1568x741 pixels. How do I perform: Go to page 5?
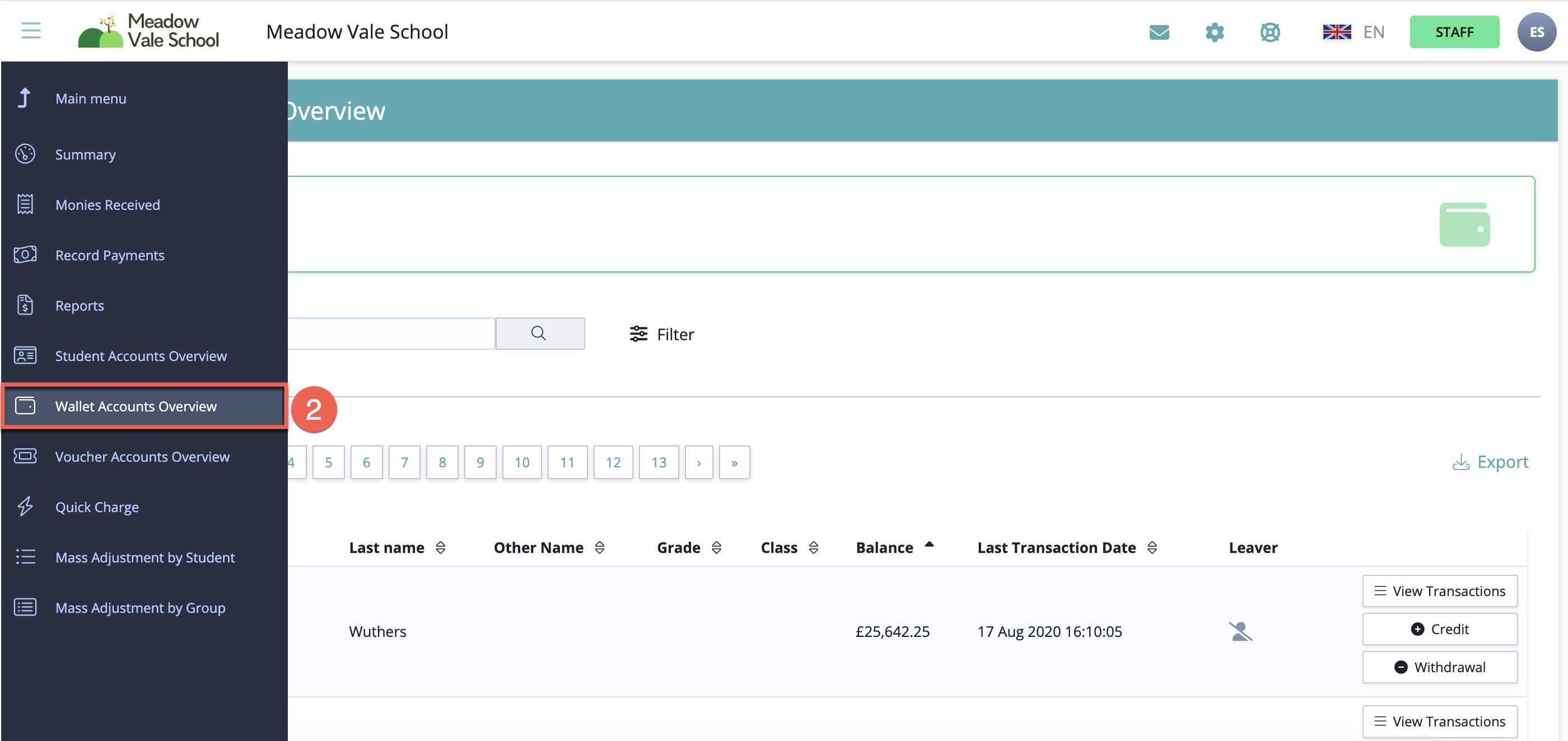[x=328, y=462]
